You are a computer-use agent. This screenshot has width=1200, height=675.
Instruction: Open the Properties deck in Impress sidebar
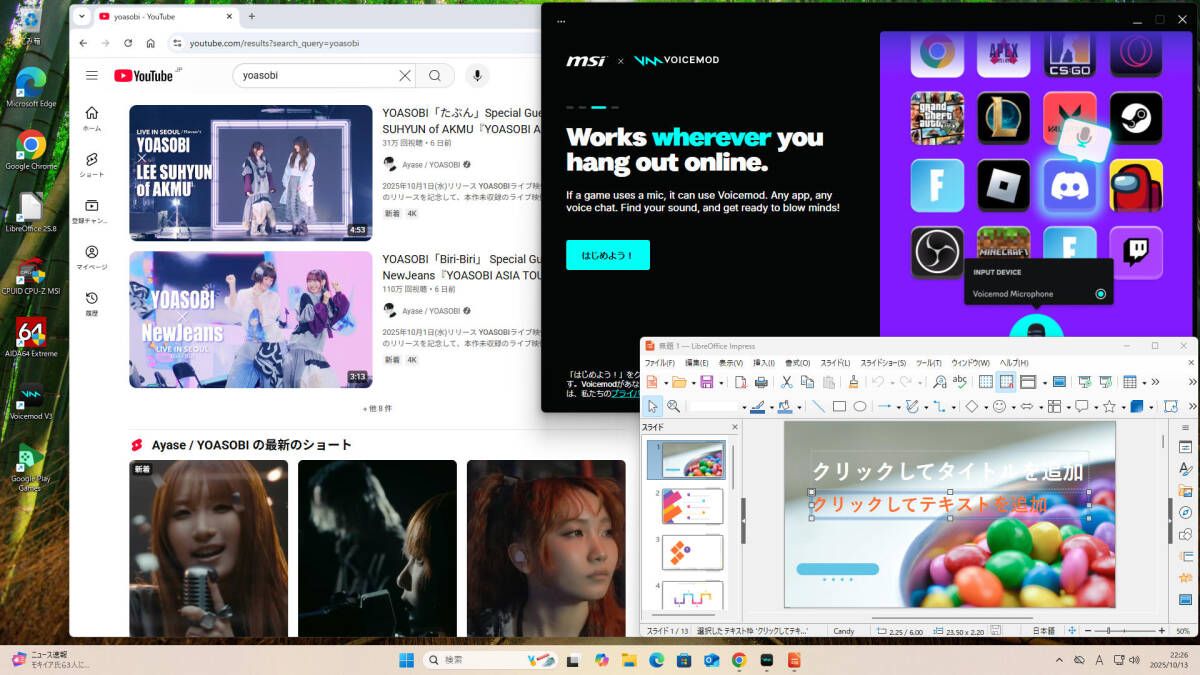point(1186,447)
